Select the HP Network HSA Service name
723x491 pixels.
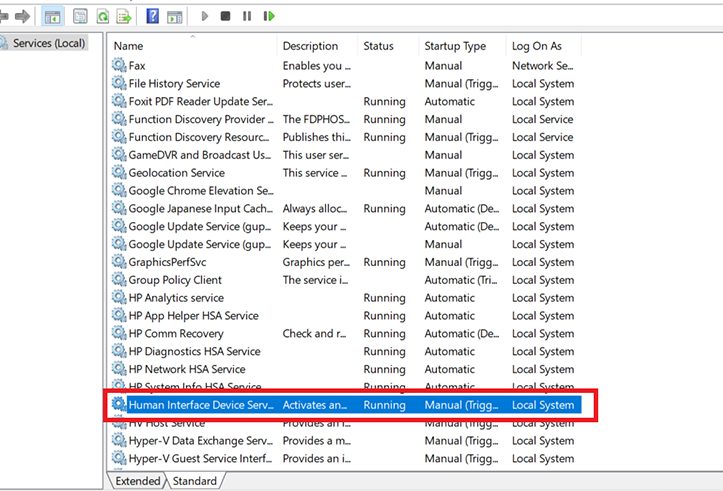187,369
